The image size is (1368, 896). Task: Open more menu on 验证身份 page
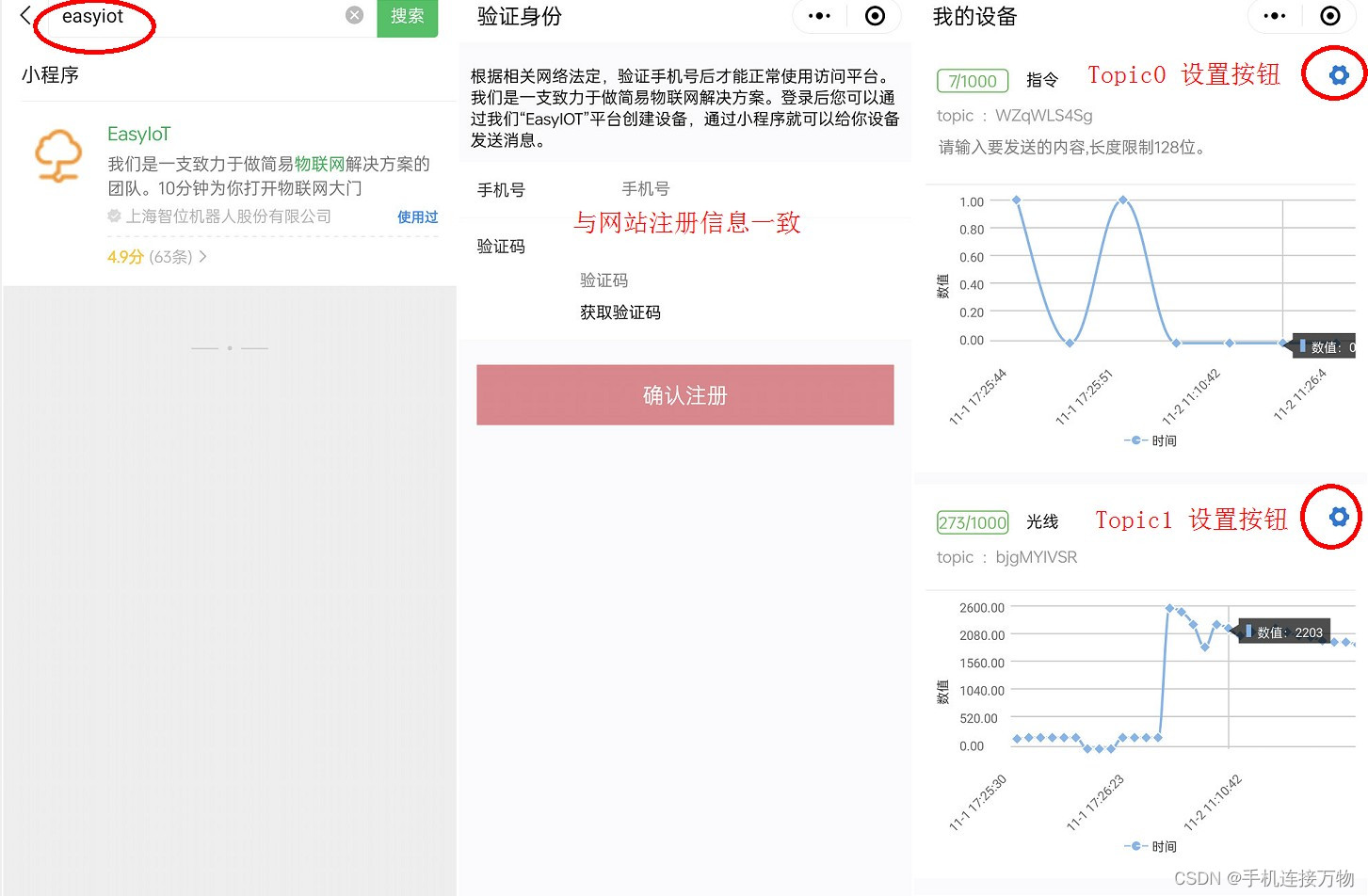(819, 16)
